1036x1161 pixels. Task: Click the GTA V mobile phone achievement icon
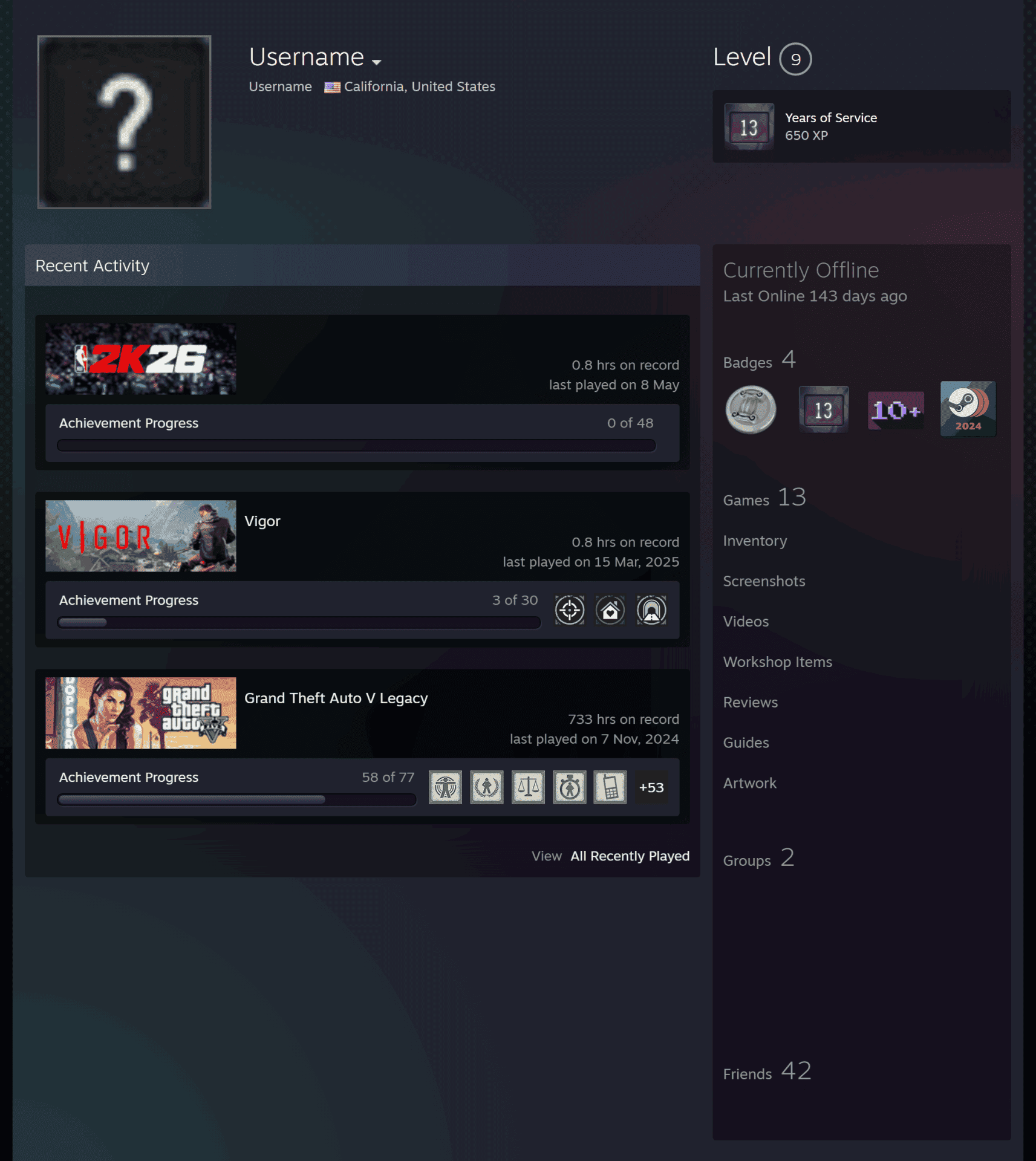(610, 787)
